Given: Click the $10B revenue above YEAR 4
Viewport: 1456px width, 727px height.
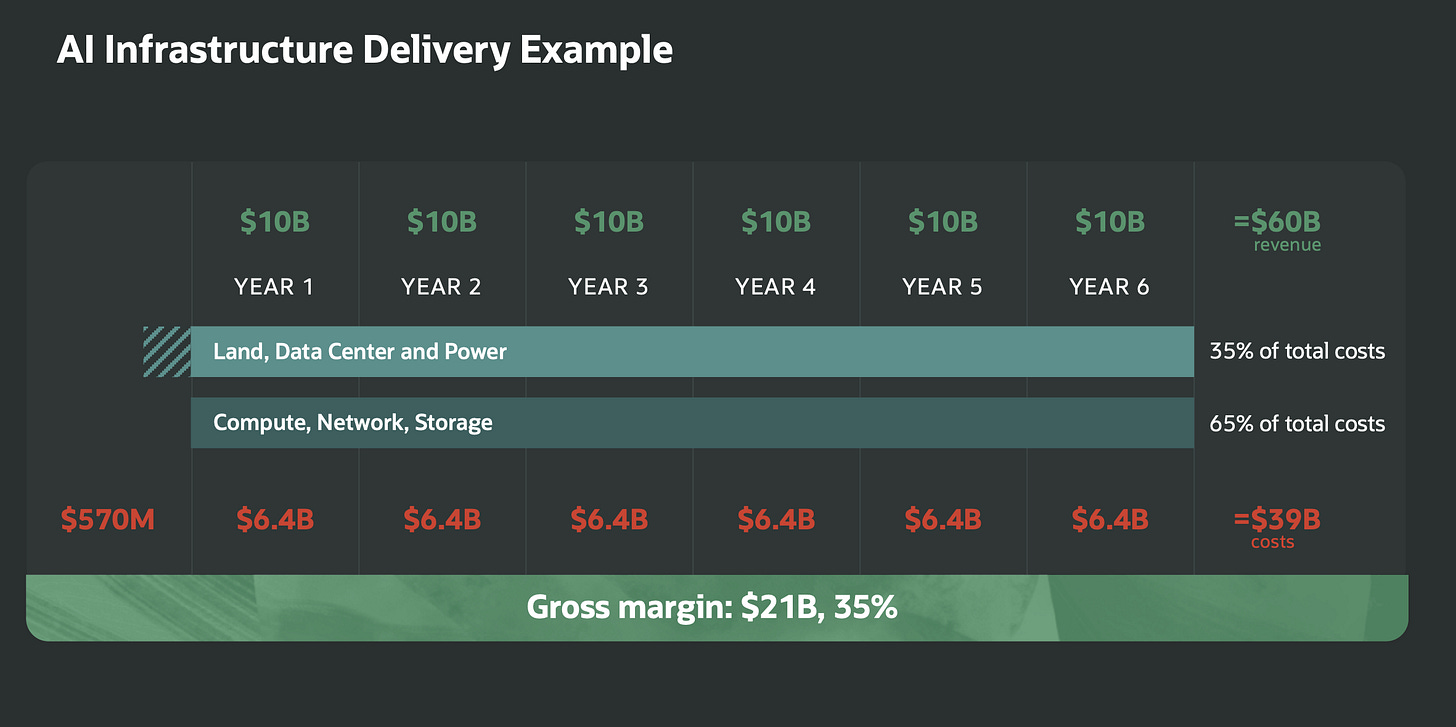Looking at the screenshot, I should (x=776, y=222).
